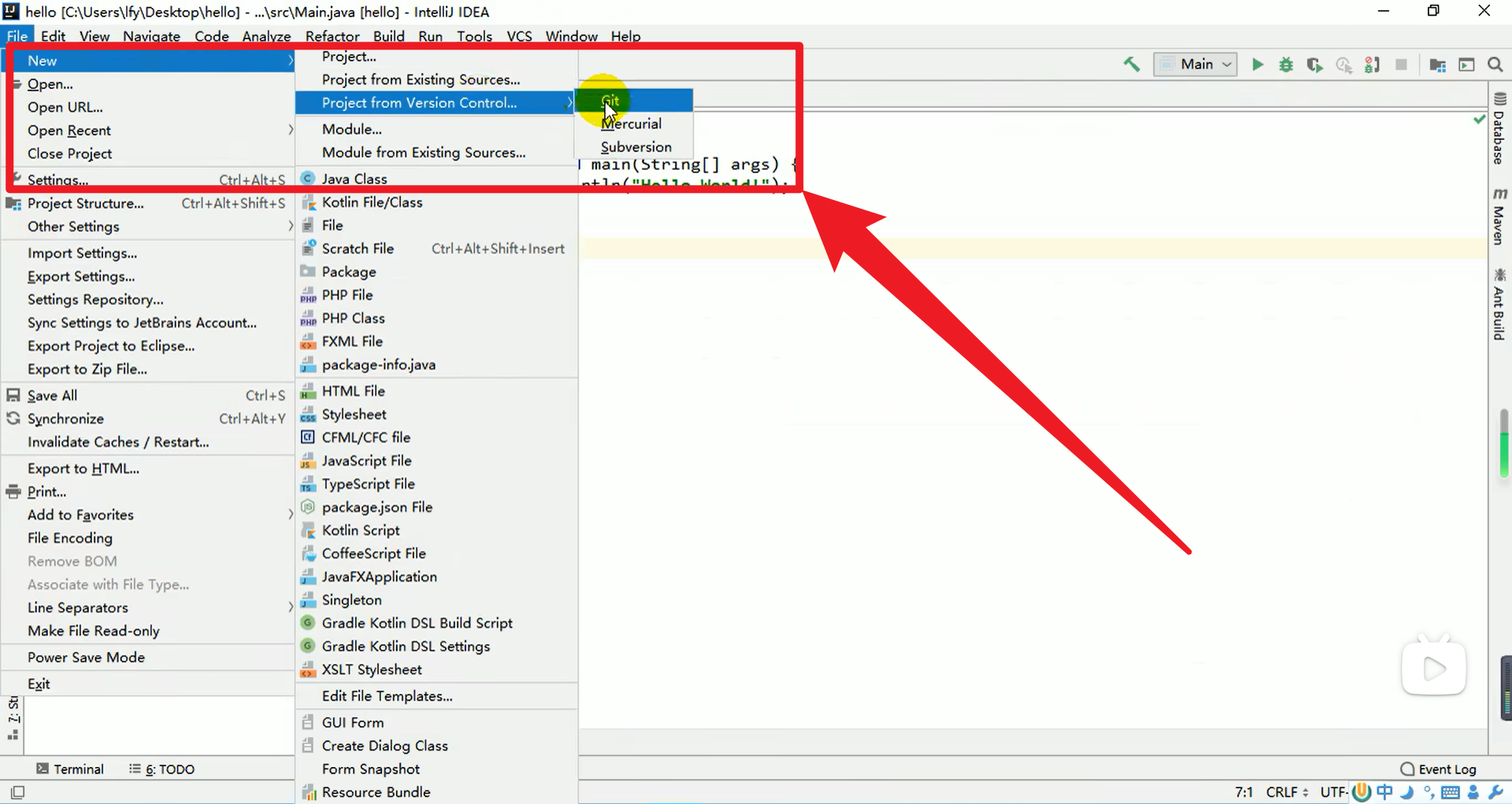Click the Search Everywhere magnifier icon
The image size is (1512, 804).
coord(1495,65)
